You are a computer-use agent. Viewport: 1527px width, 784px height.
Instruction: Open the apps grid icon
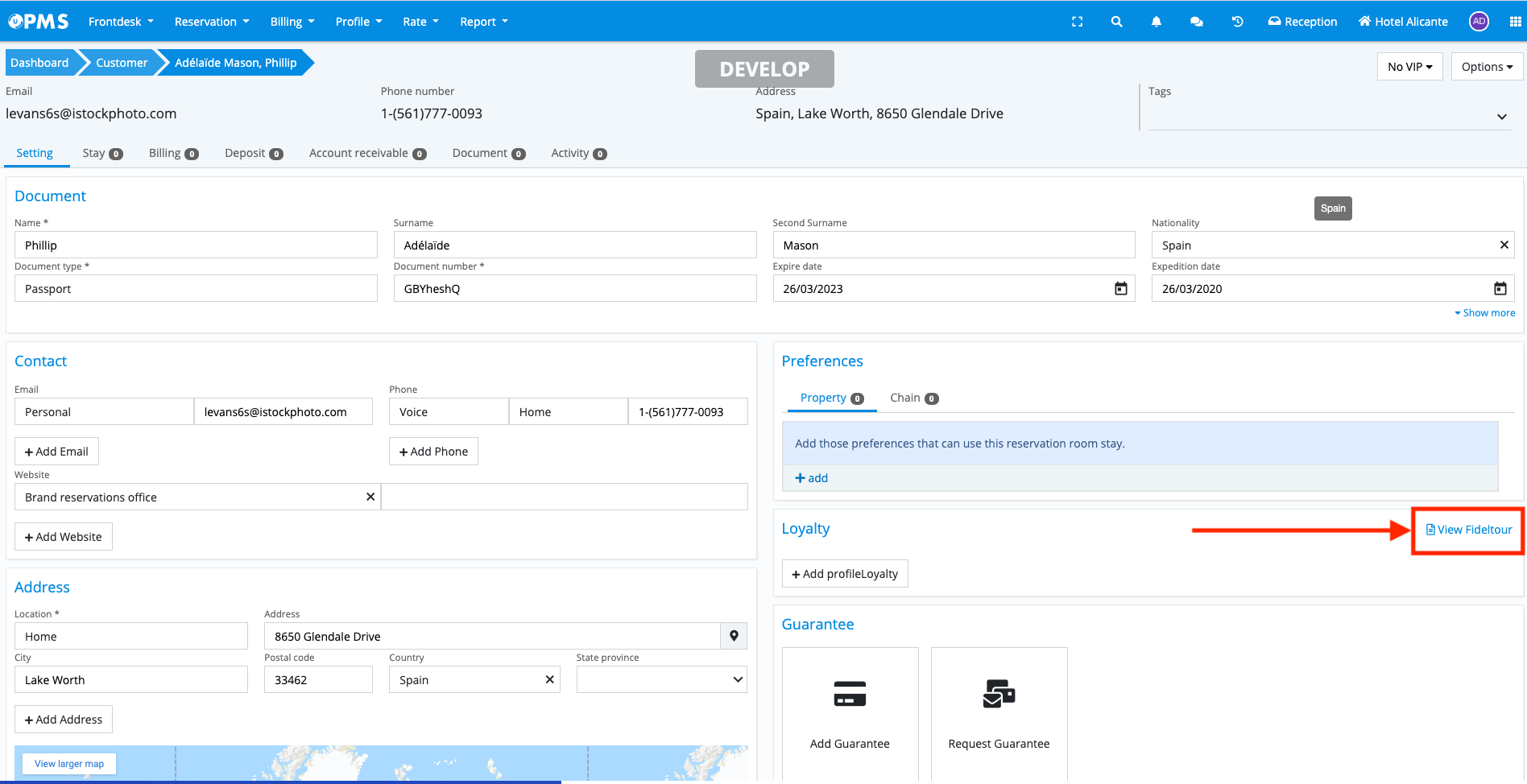[x=1515, y=22]
